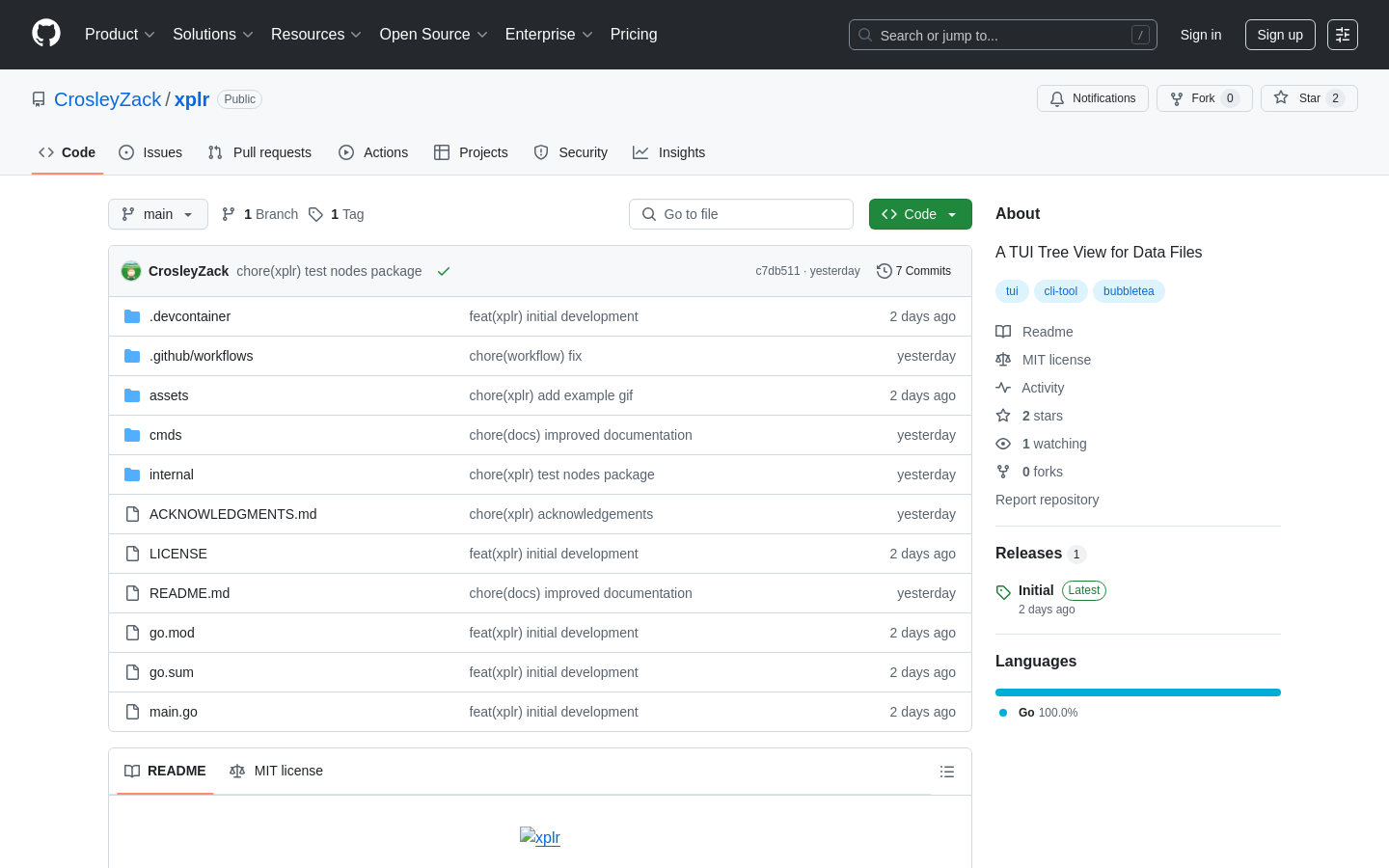Open README.md file
This screenshot has width=1389, height=868.
[190, 593]
